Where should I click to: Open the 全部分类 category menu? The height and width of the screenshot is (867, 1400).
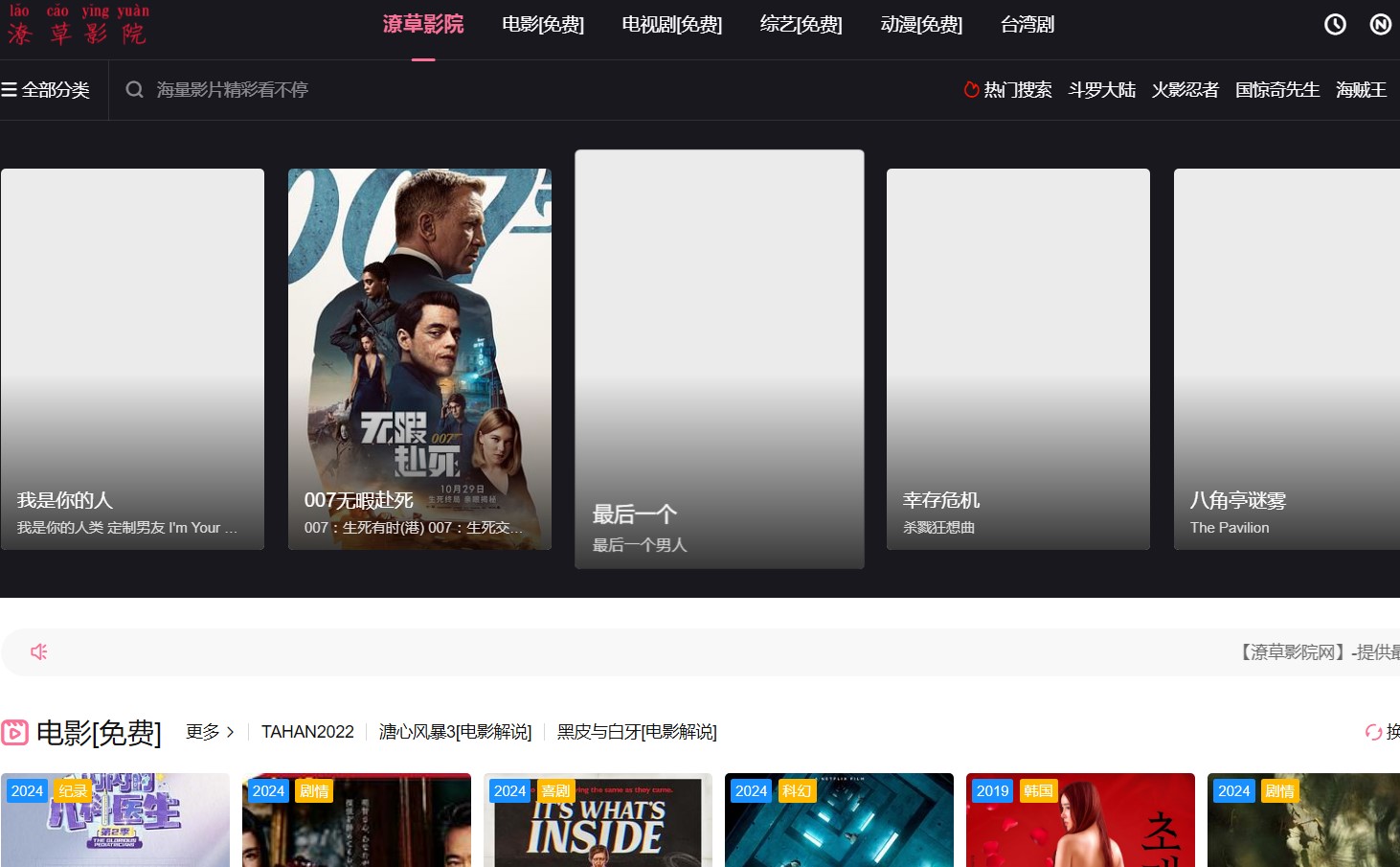45,89
